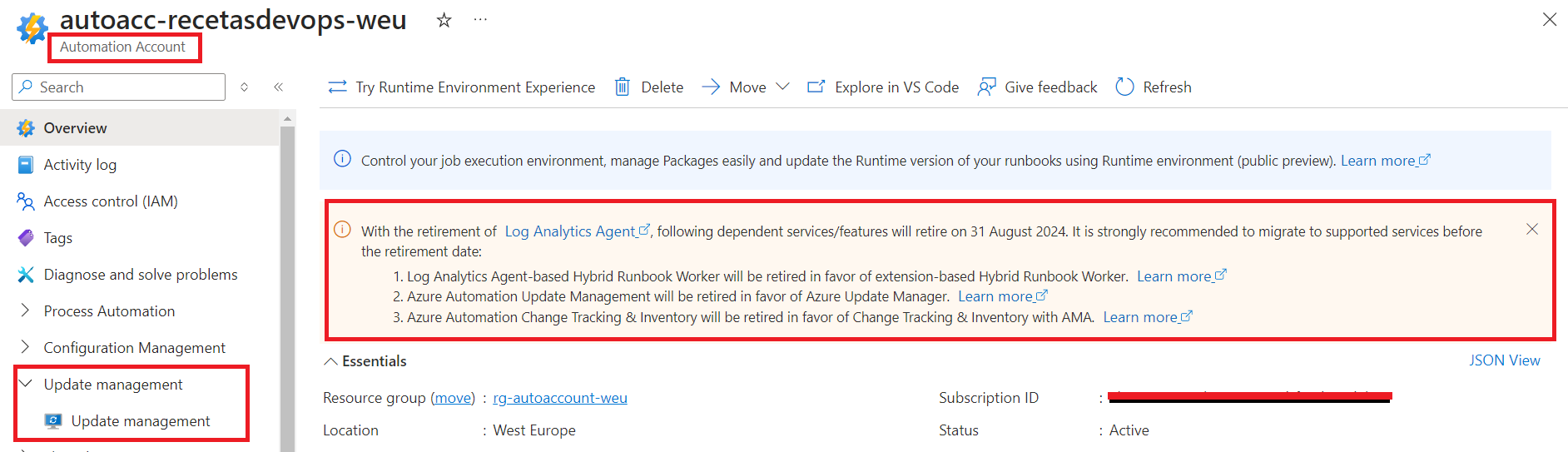
Task: Click the move link next to Resource group
Action: pos(453,398)
